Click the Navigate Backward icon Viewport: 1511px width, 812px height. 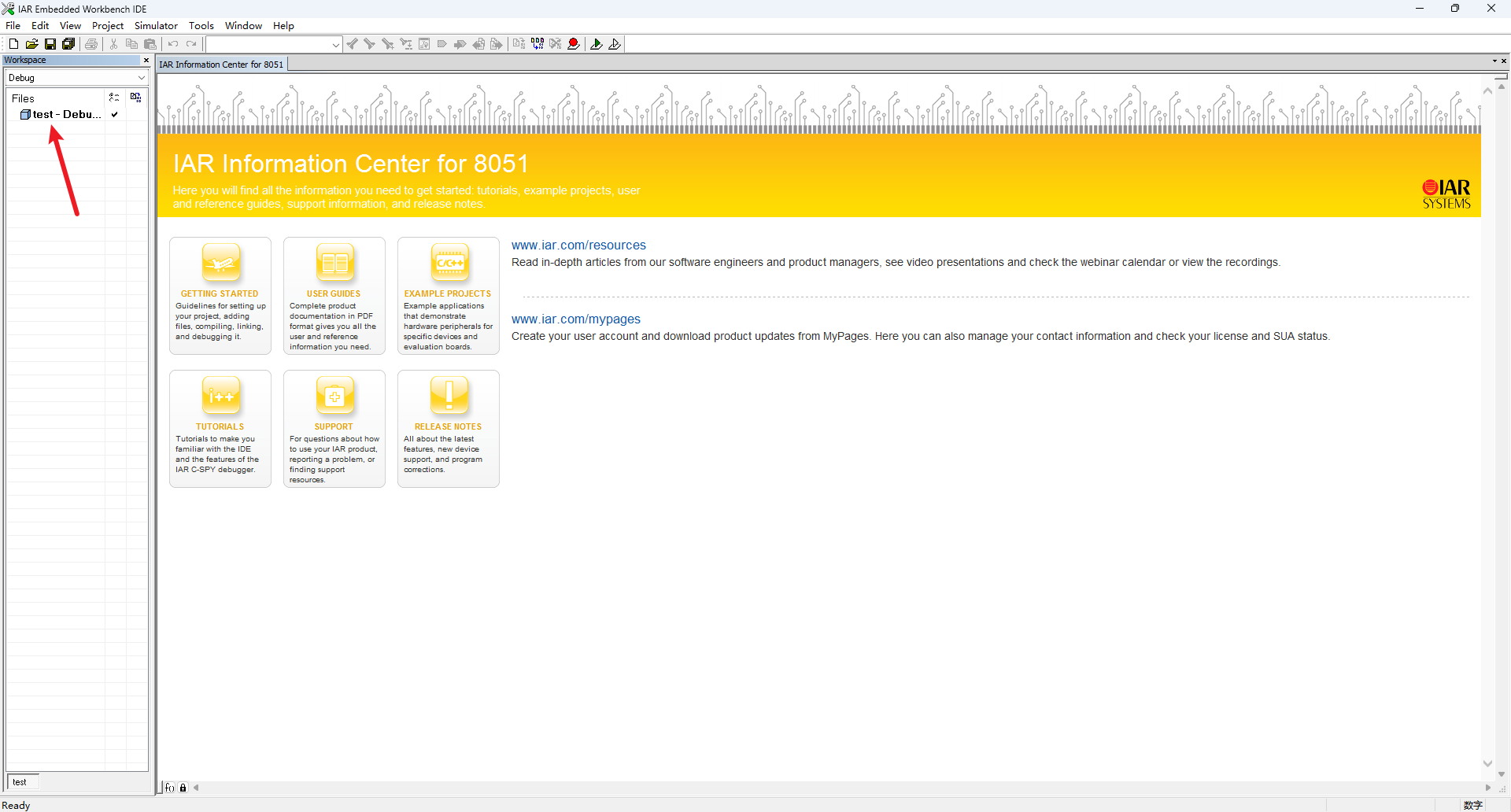point(478,44)
